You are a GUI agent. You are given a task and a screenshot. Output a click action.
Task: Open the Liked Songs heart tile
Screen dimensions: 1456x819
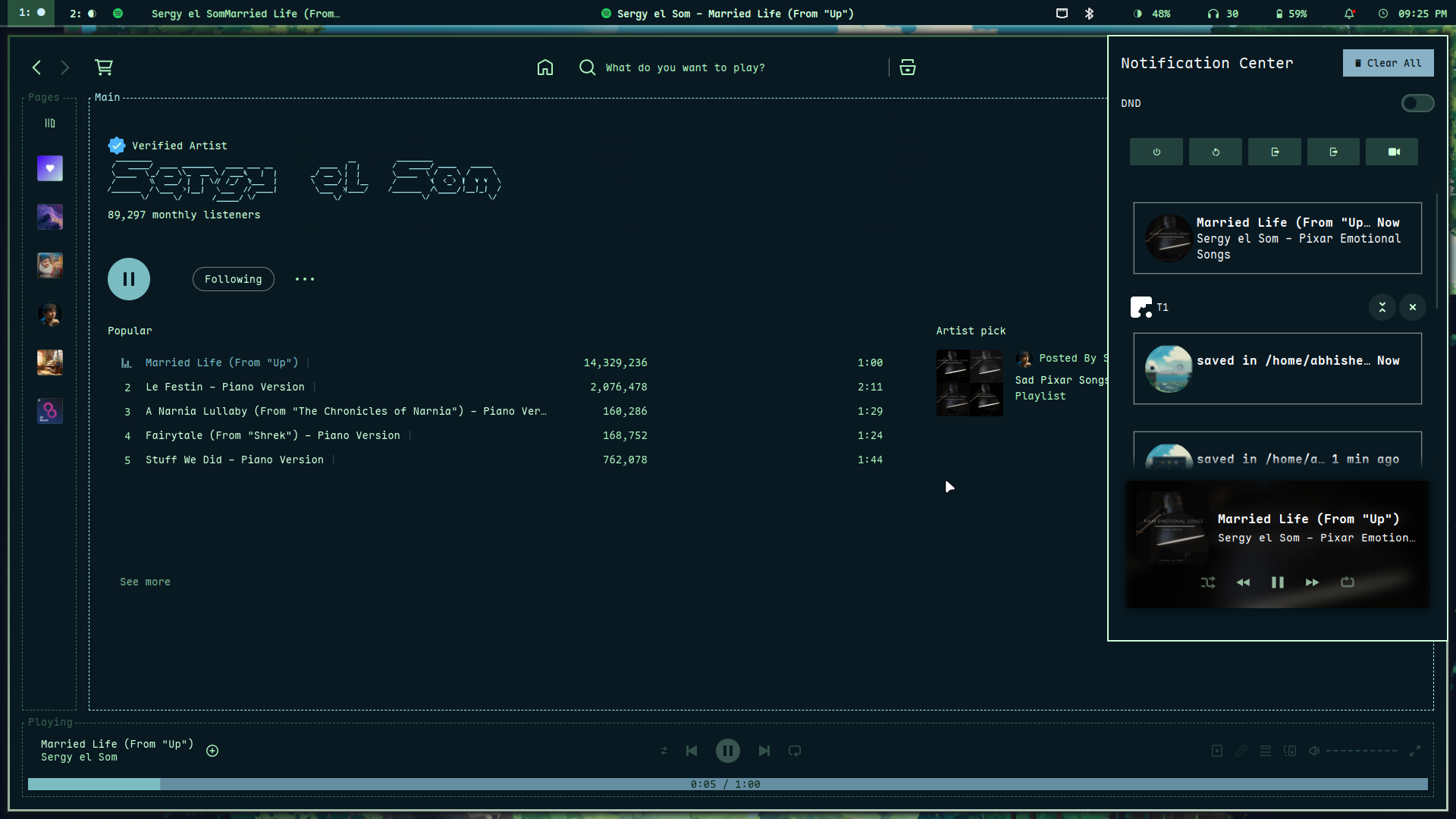pyautogui.click(x=50, y=168)
